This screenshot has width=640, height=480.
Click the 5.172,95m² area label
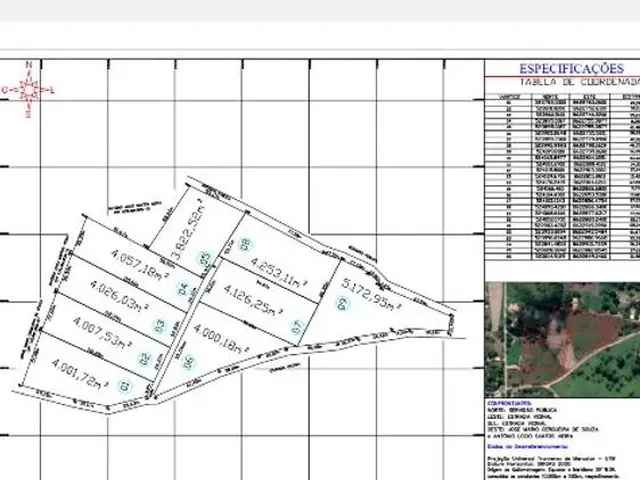tap(372, 295)
